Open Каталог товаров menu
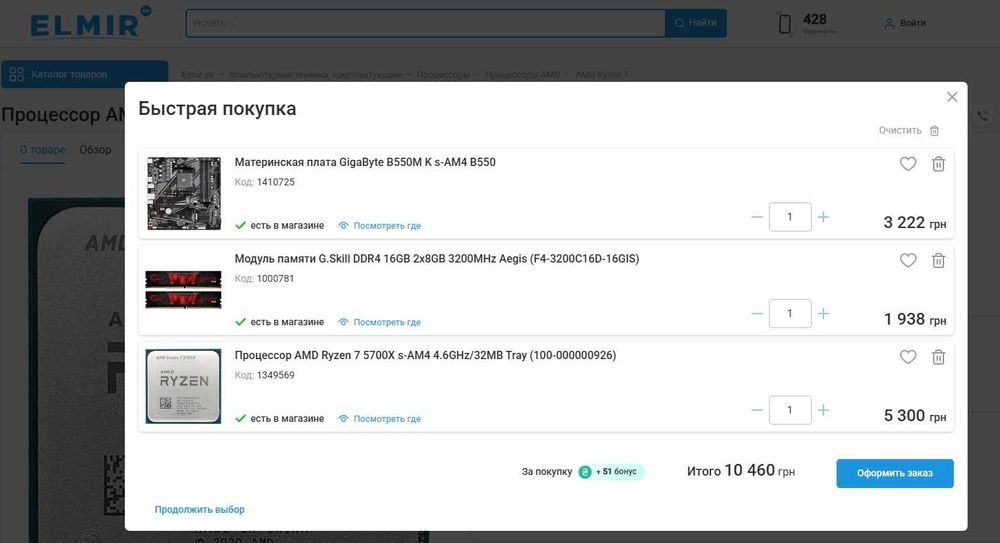 click(85, 74)
